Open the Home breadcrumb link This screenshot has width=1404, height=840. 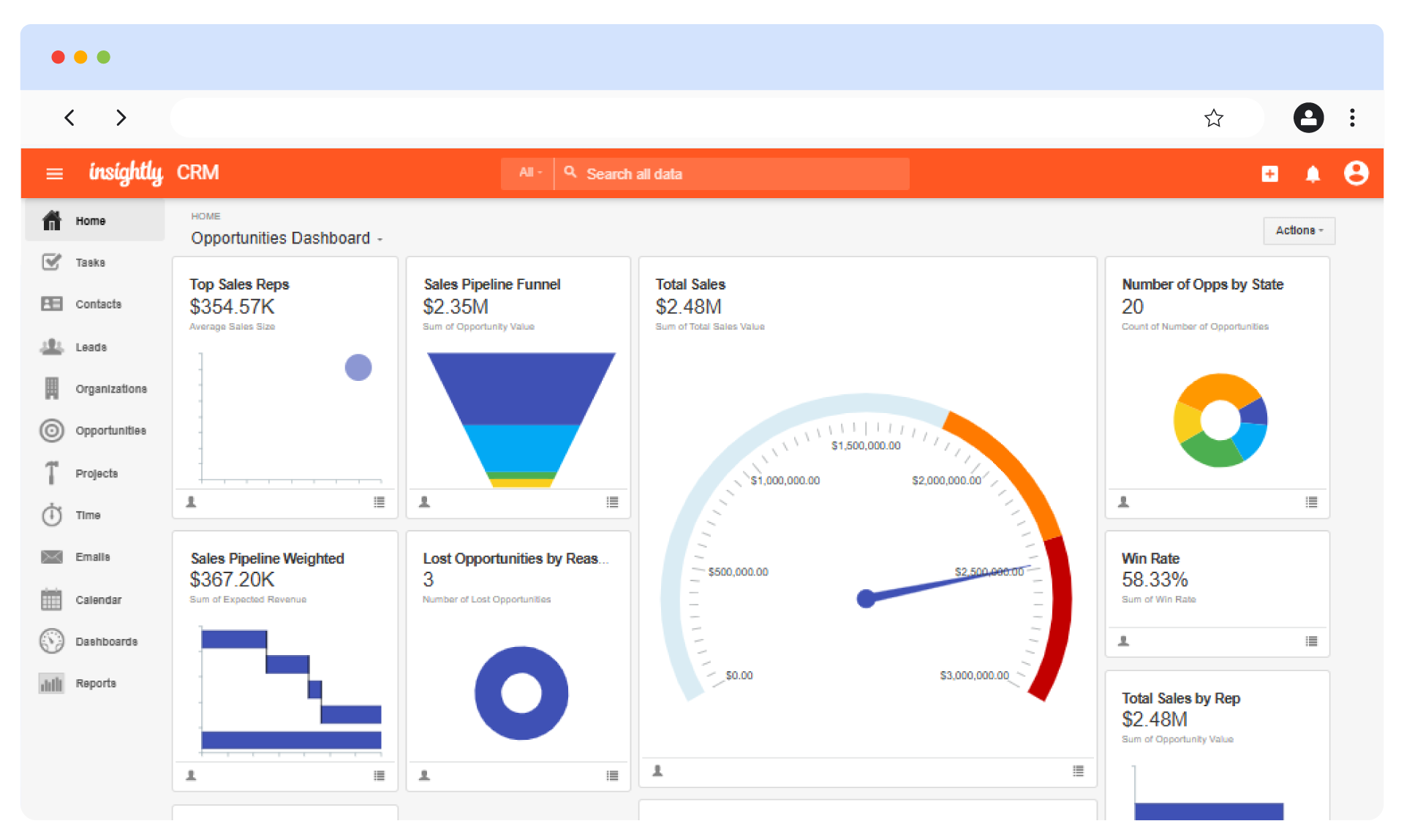(206, 216)
